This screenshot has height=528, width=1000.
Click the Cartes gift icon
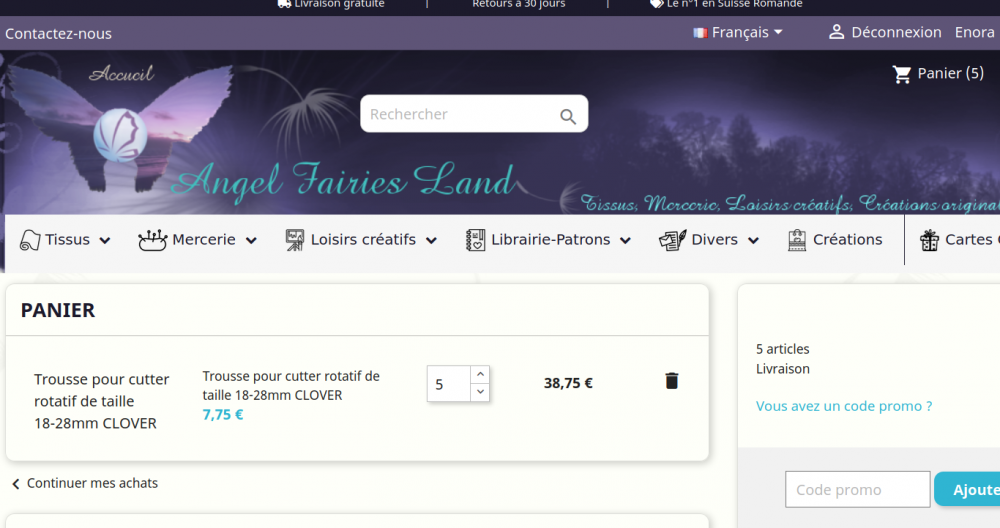929,240
